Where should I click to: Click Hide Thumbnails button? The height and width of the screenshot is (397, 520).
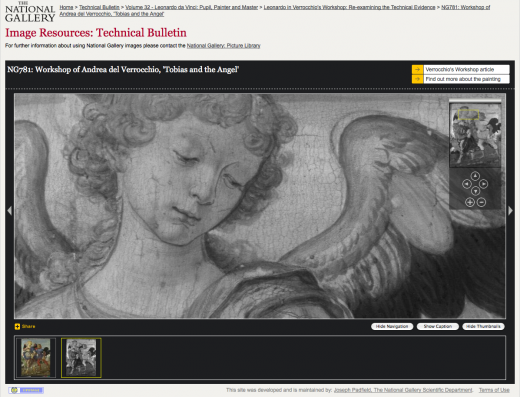click(x=483, y=326)
